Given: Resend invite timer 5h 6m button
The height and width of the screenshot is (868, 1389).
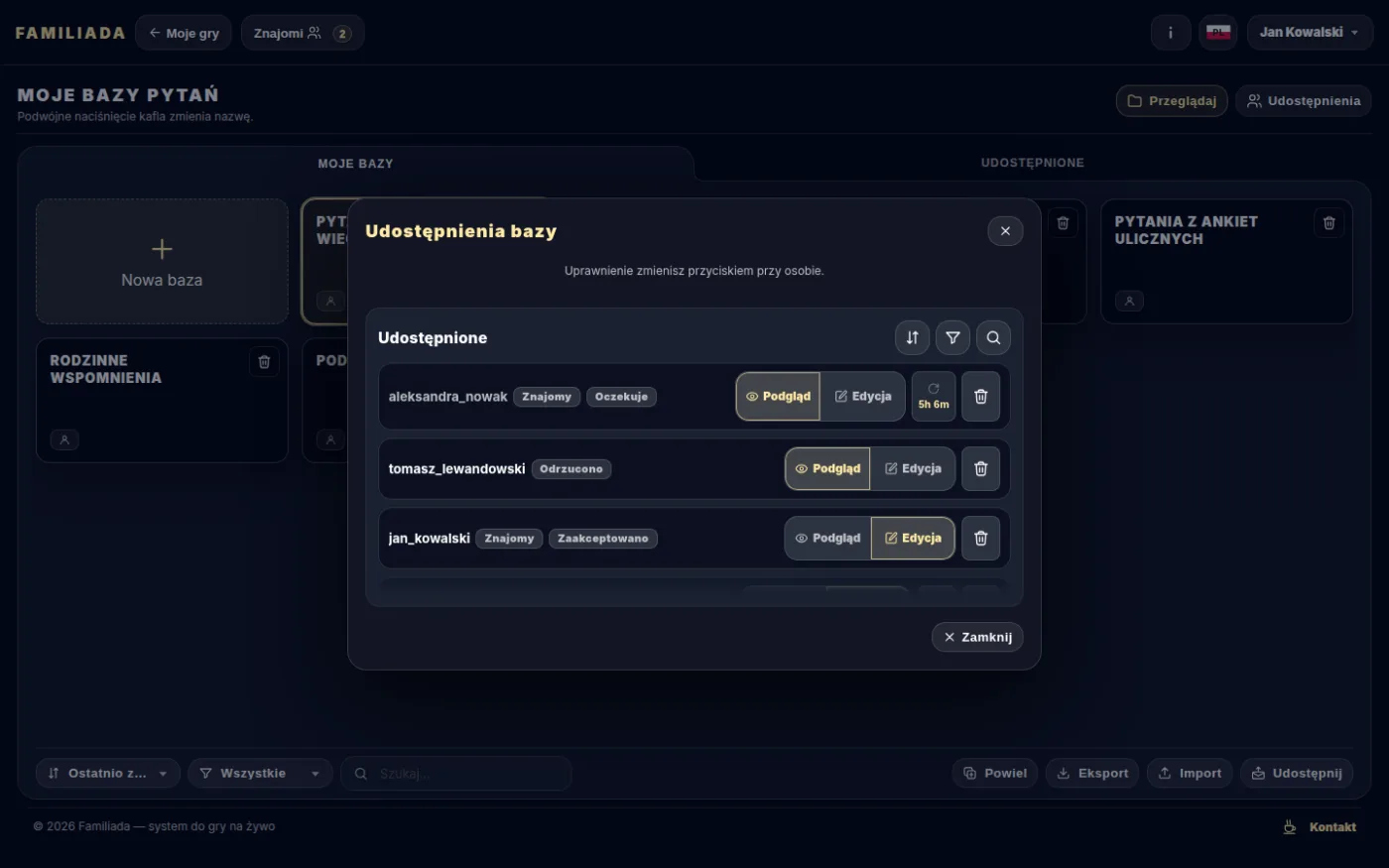Looking at the screenshot, I should (x=934, y=397).
